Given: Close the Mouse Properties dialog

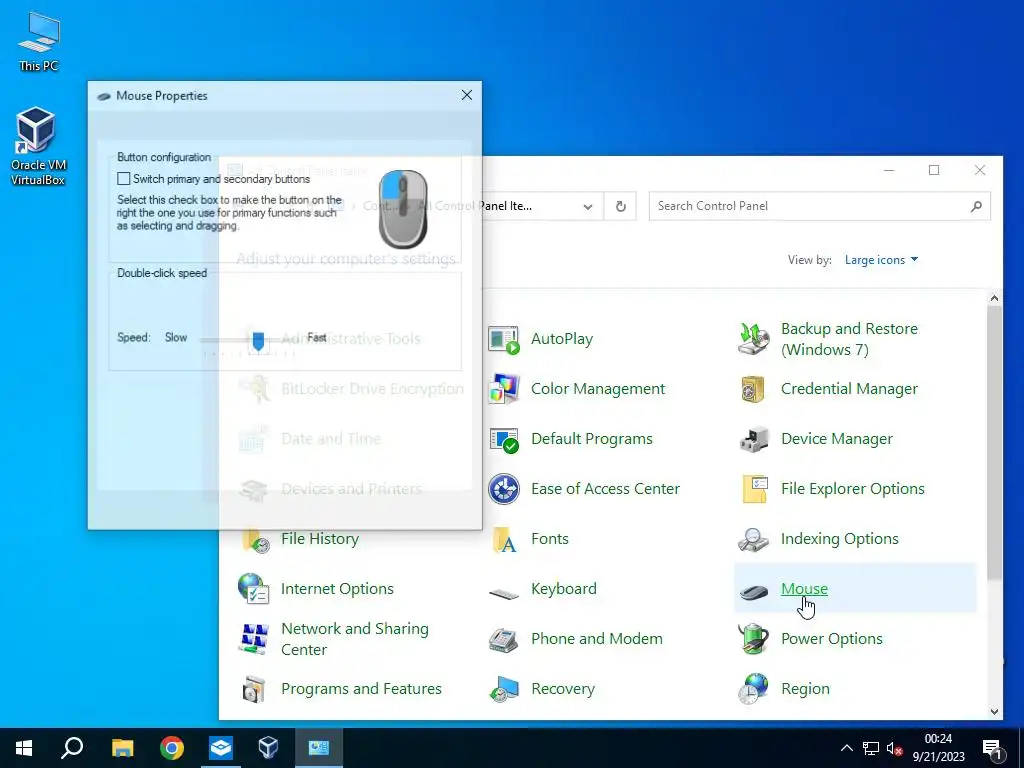Looking at the screenshot, I should 466,95.
